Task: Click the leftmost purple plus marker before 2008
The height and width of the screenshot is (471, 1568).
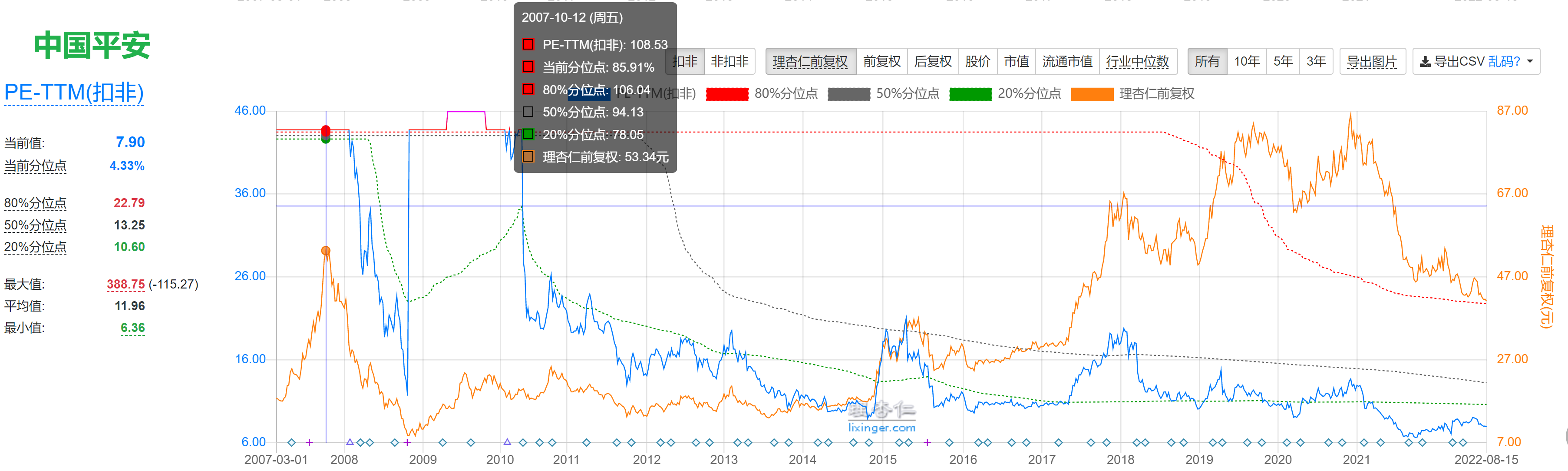Action: [x=309, y=442]
